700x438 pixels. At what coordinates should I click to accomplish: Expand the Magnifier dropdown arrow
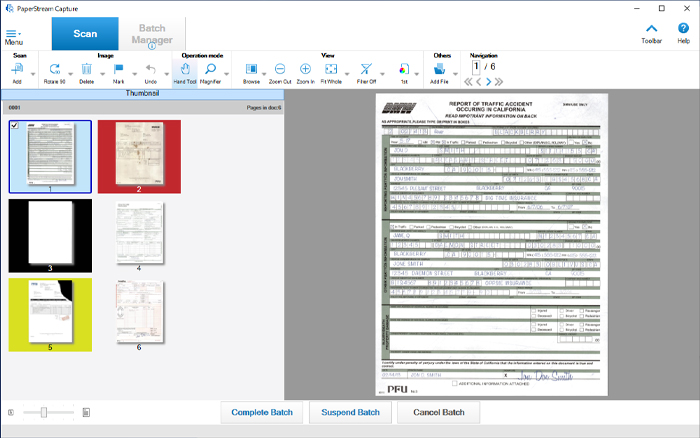tap(226, 74)
